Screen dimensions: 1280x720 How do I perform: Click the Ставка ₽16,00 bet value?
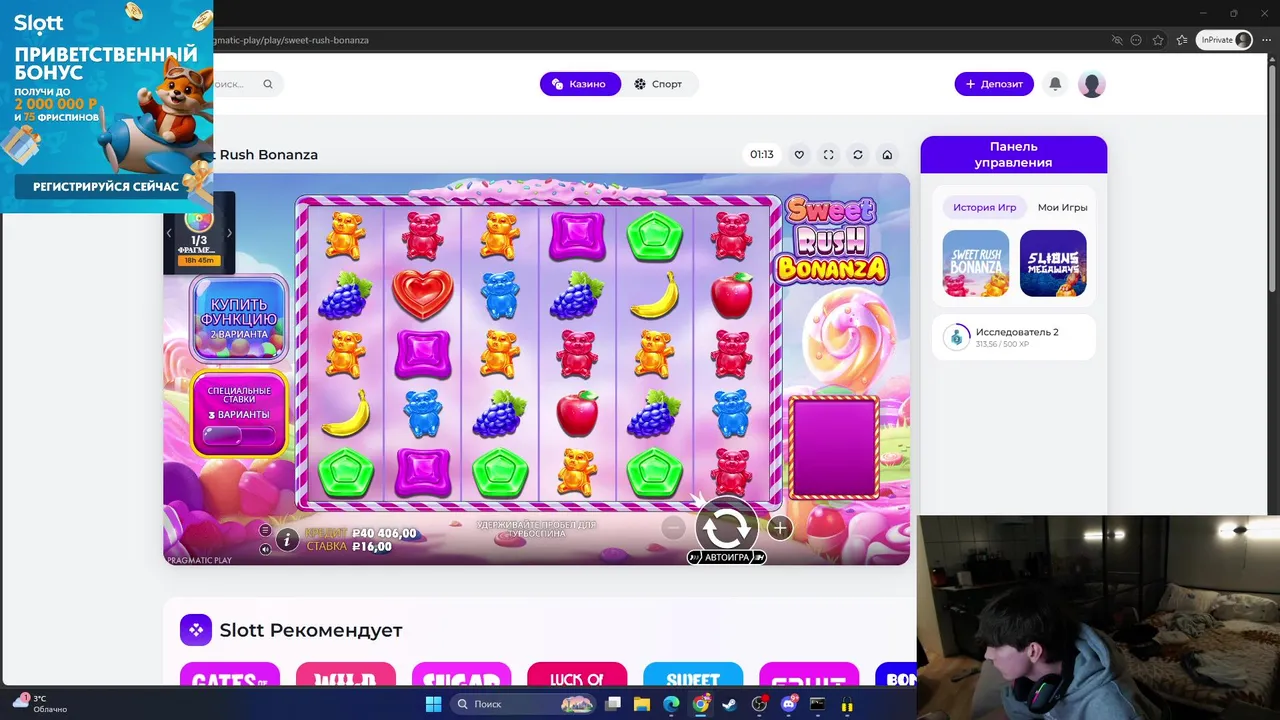click(x=349, y=547)
